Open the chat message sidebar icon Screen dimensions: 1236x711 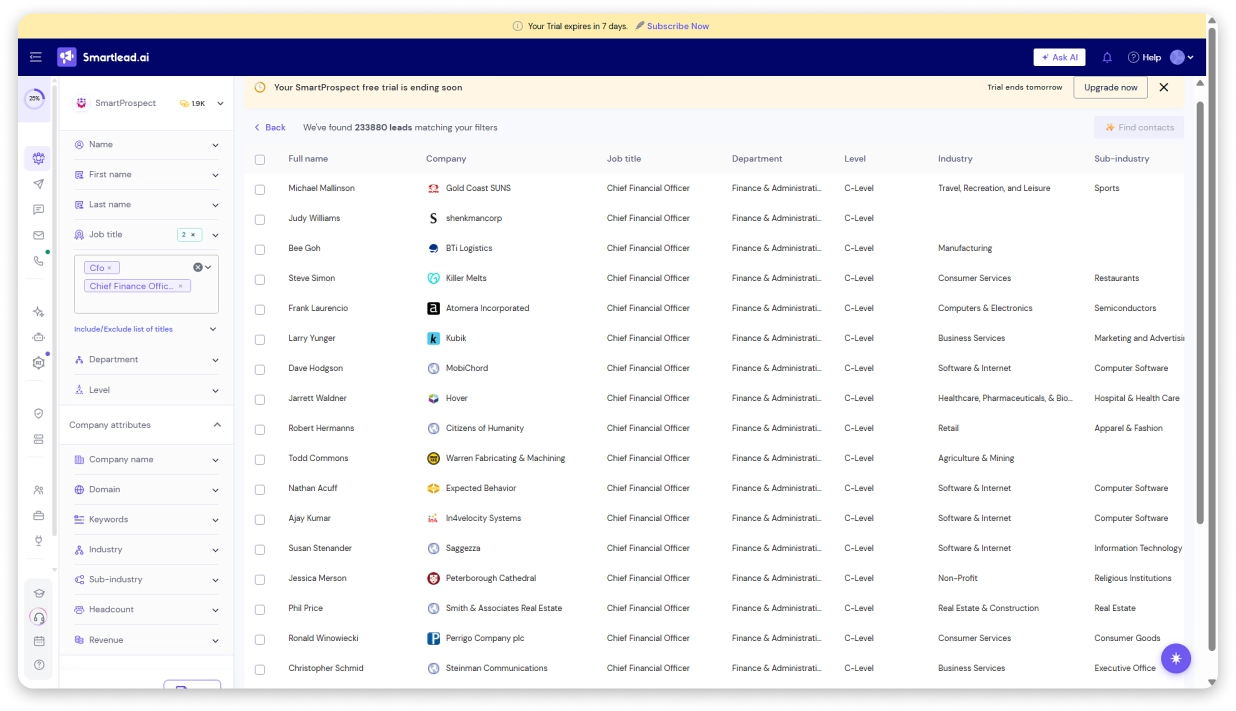coord(38,210)
